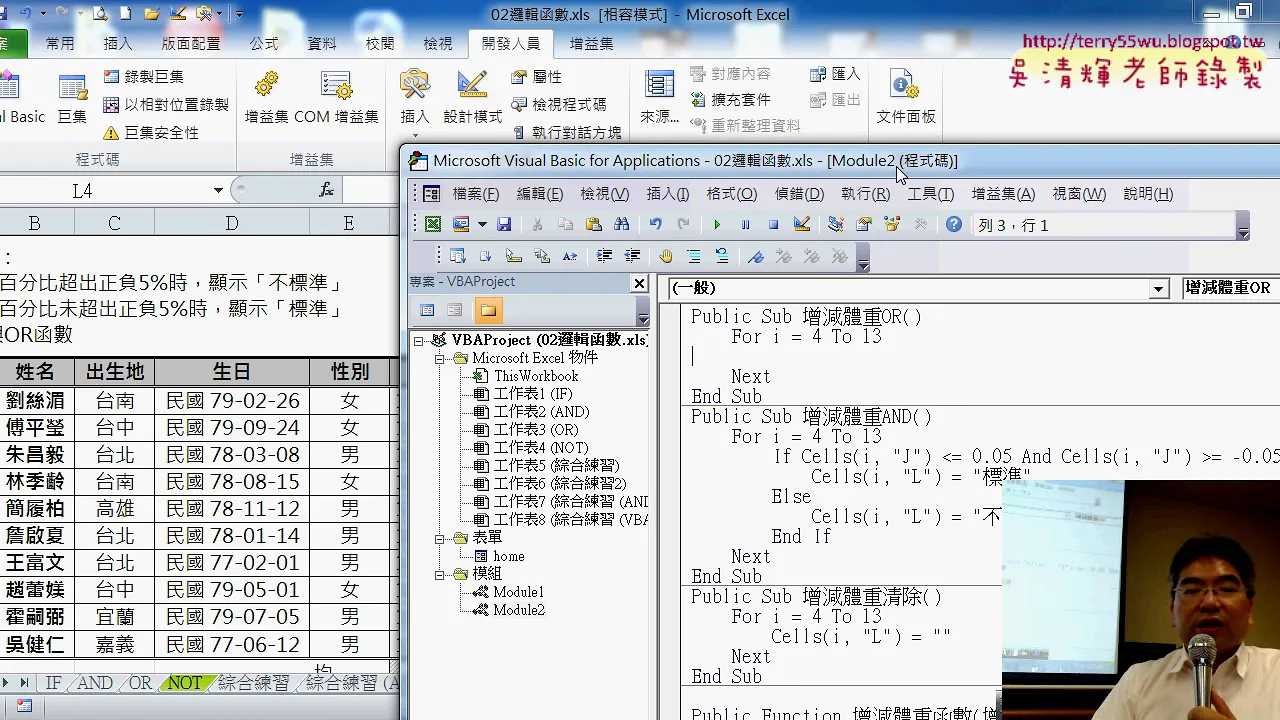Click View Code icon in project panel

(x=427, y=310)
